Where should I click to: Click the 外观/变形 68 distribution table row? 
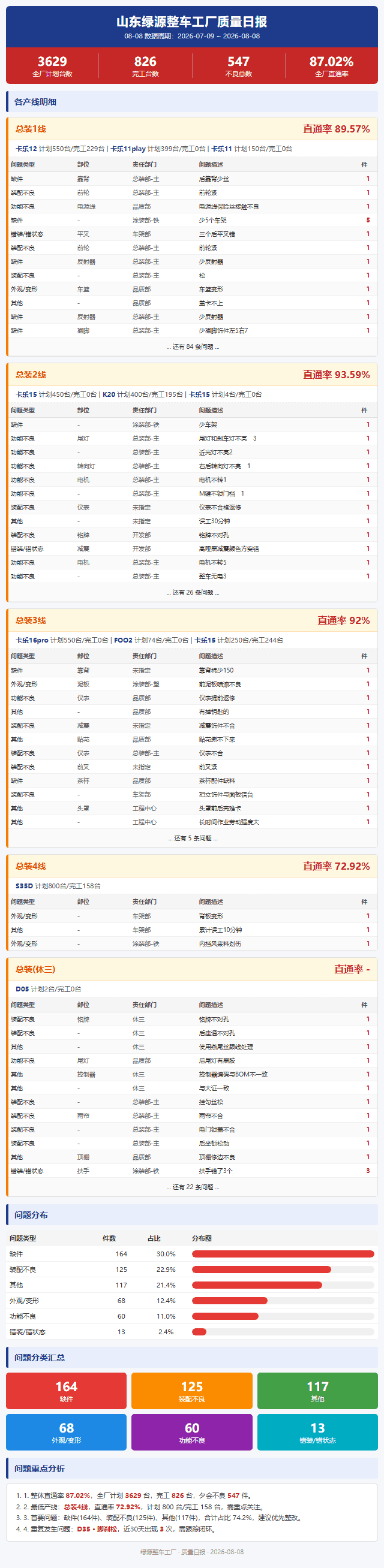point(192,1301)
